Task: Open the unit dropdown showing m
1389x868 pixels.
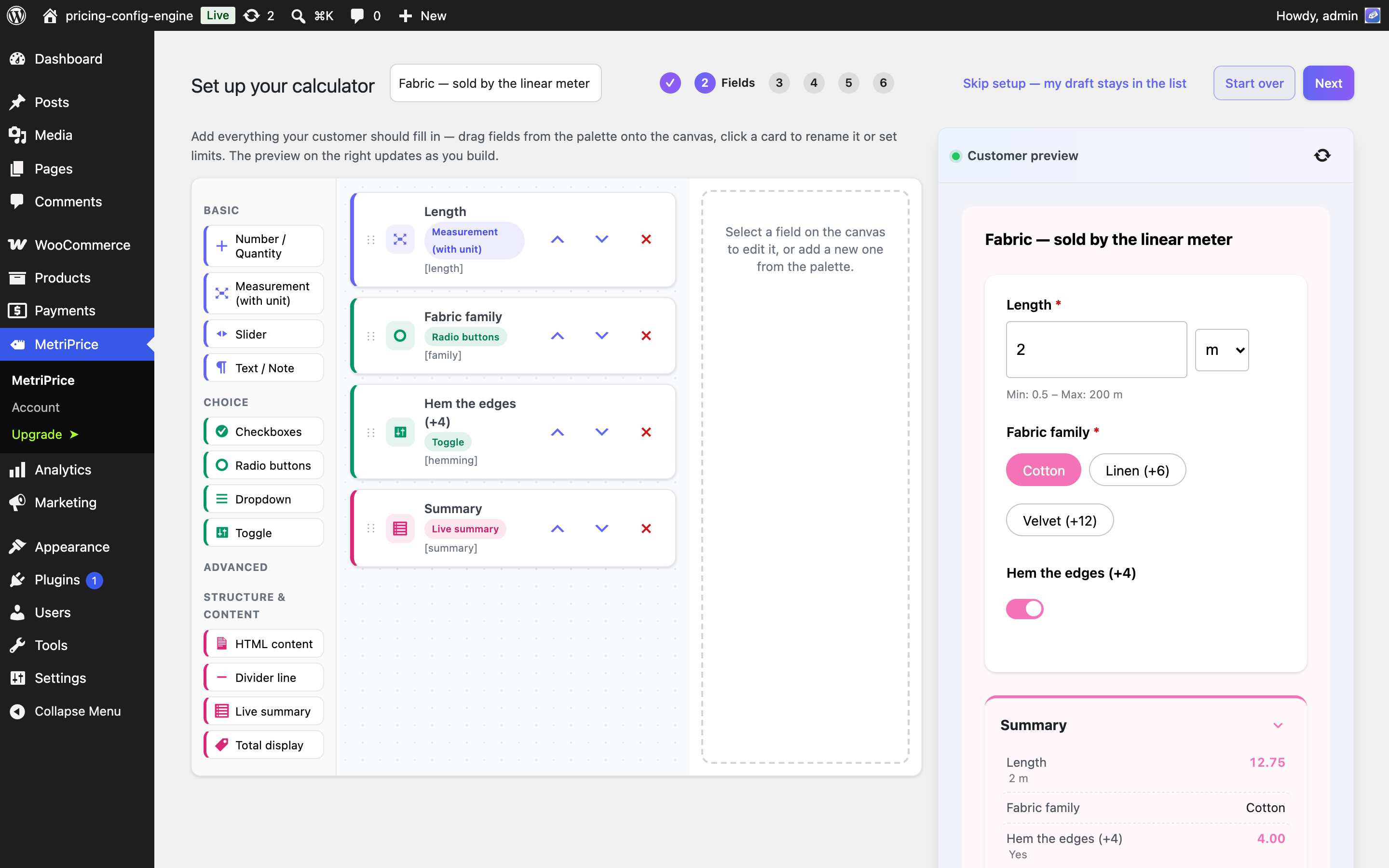Action: tap(1222, 350)
